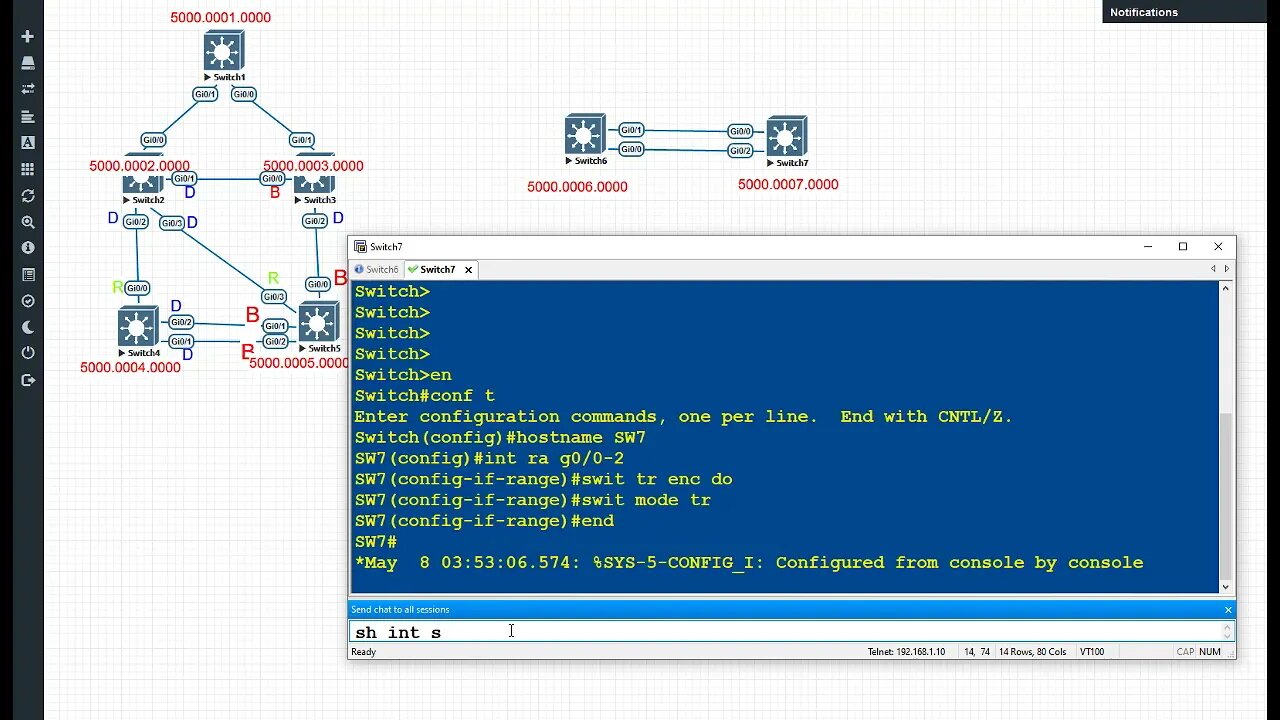
Task: Select the Switch4 node icon
Action: click(138, 327)
